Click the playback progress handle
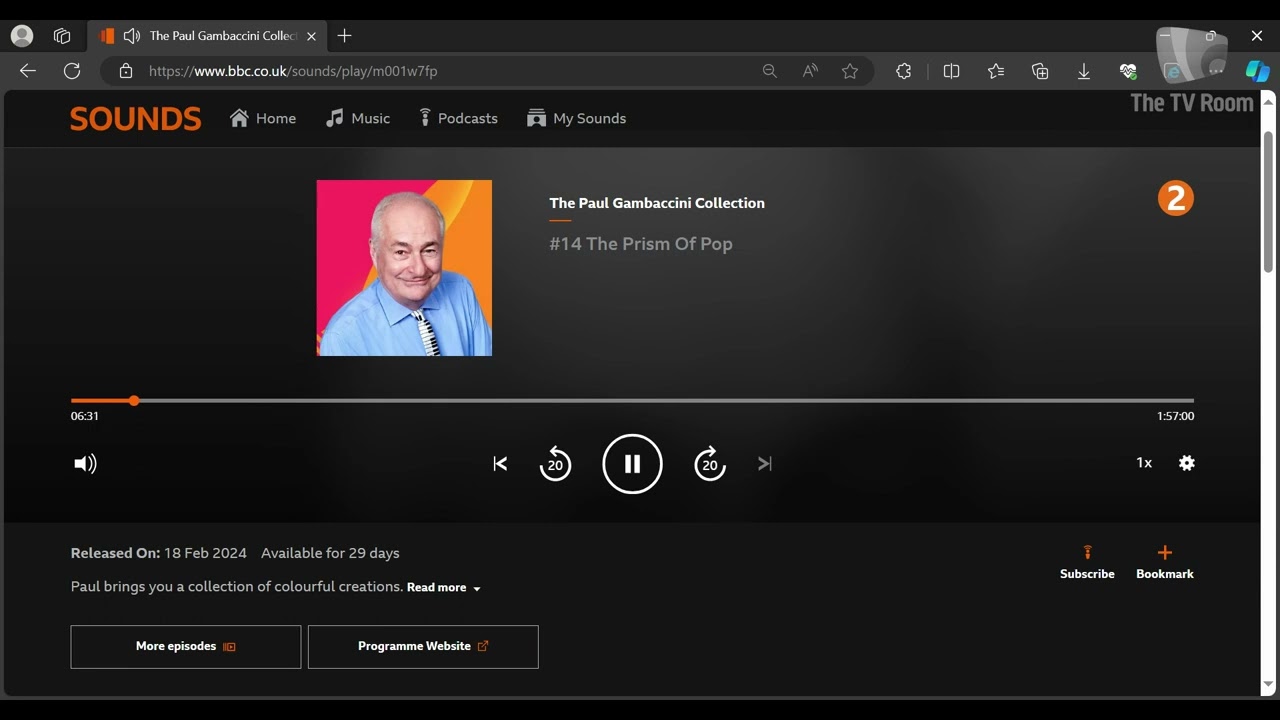Image resolution: width=1280 pixels, height=720 pixels. pos(134,401)
